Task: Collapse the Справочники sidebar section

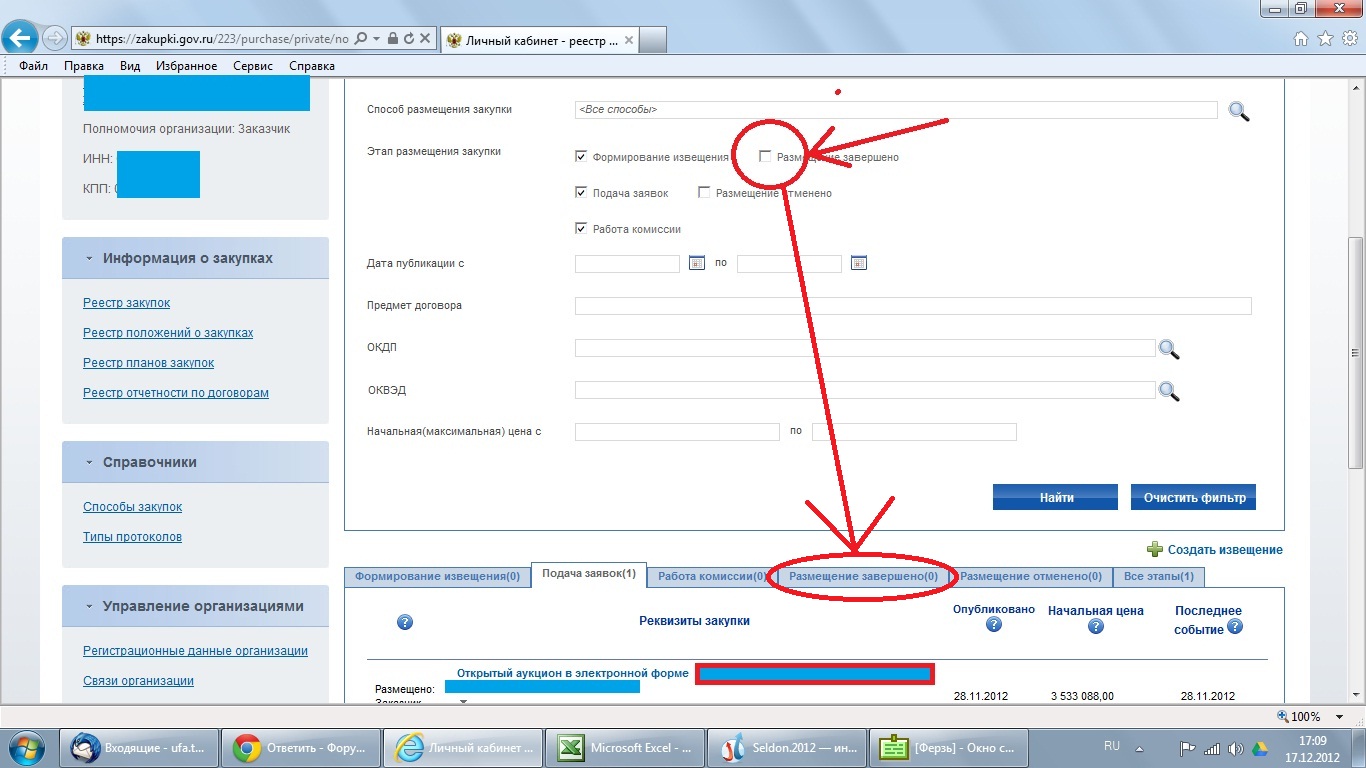Action: 88,462
